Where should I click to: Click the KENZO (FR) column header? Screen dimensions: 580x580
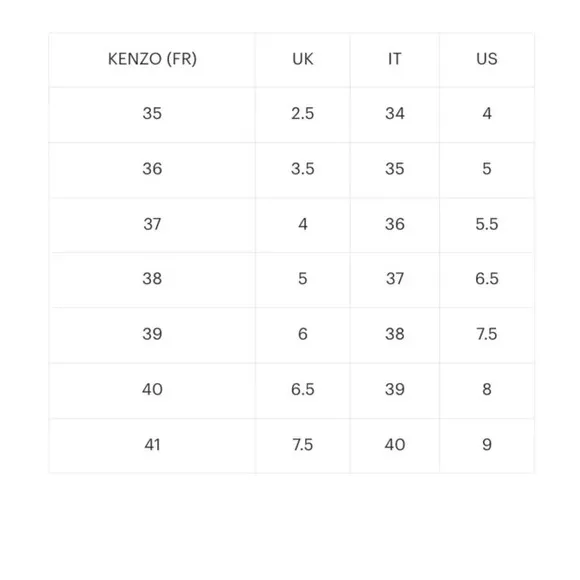point(152,59)
